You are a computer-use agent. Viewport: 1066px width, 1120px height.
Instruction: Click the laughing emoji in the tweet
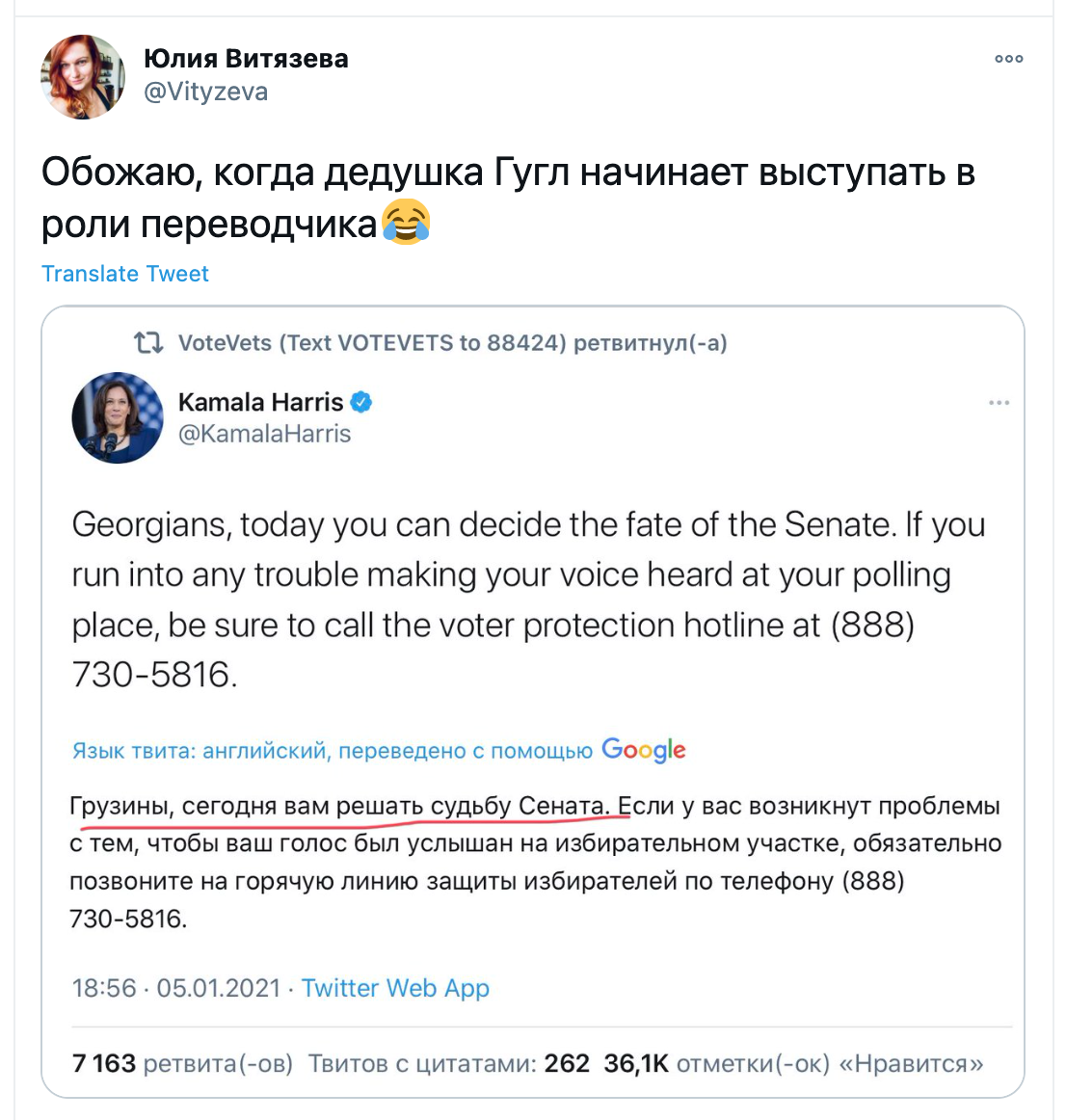click(x=406, y=223)
